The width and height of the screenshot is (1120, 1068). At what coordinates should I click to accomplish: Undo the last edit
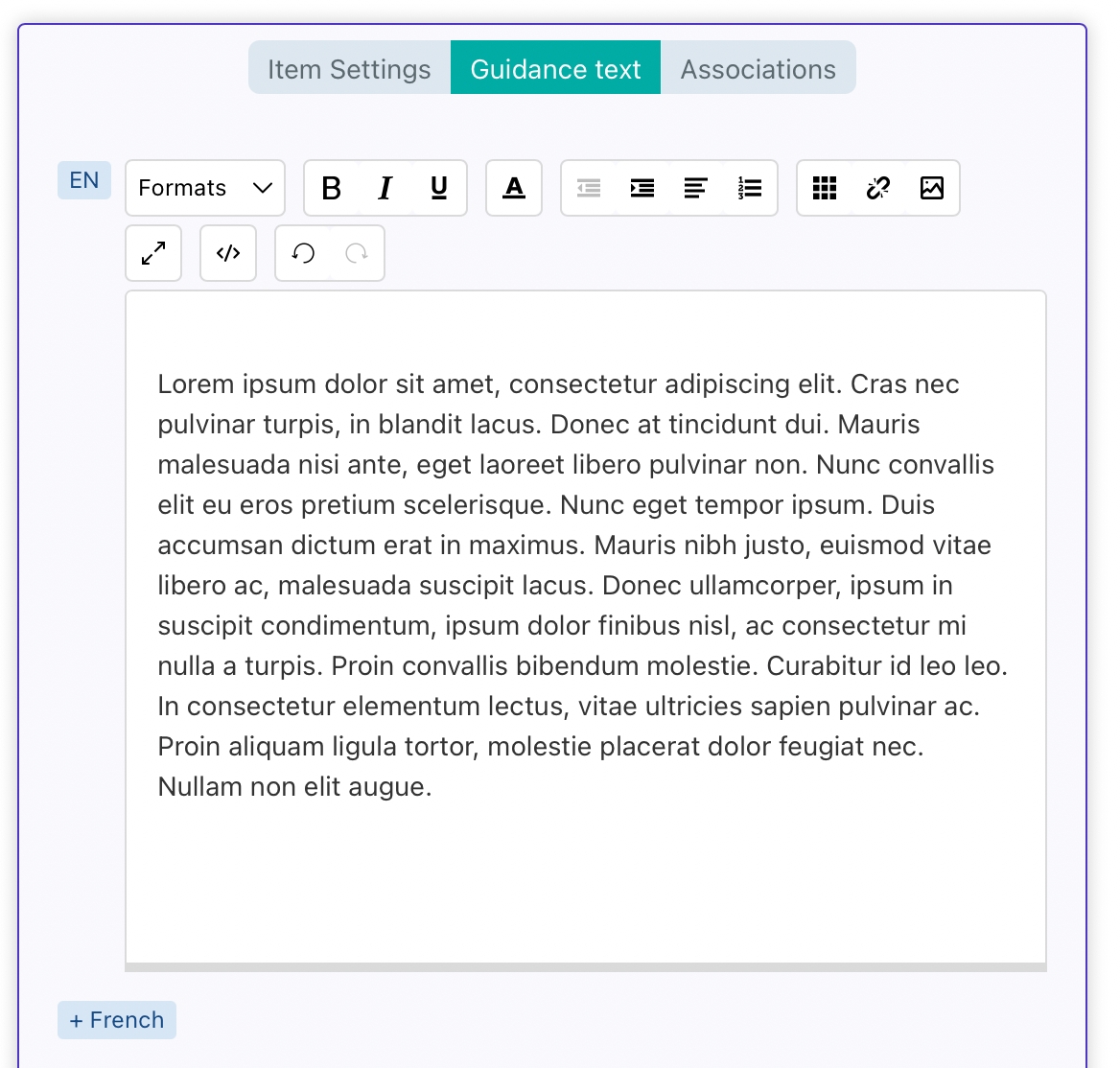point(304,253)
